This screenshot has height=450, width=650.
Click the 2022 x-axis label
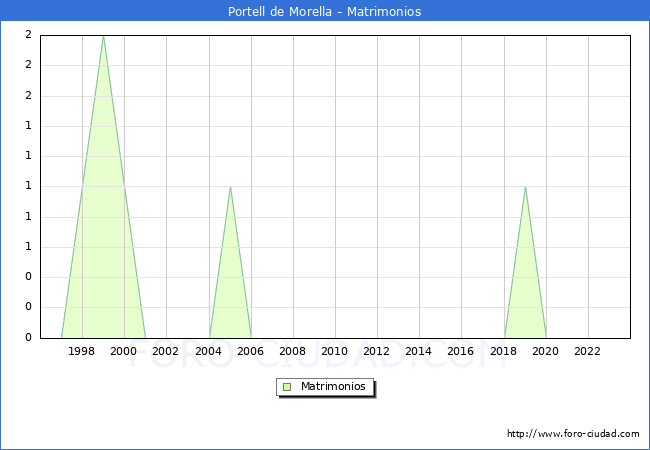(587, 351)
